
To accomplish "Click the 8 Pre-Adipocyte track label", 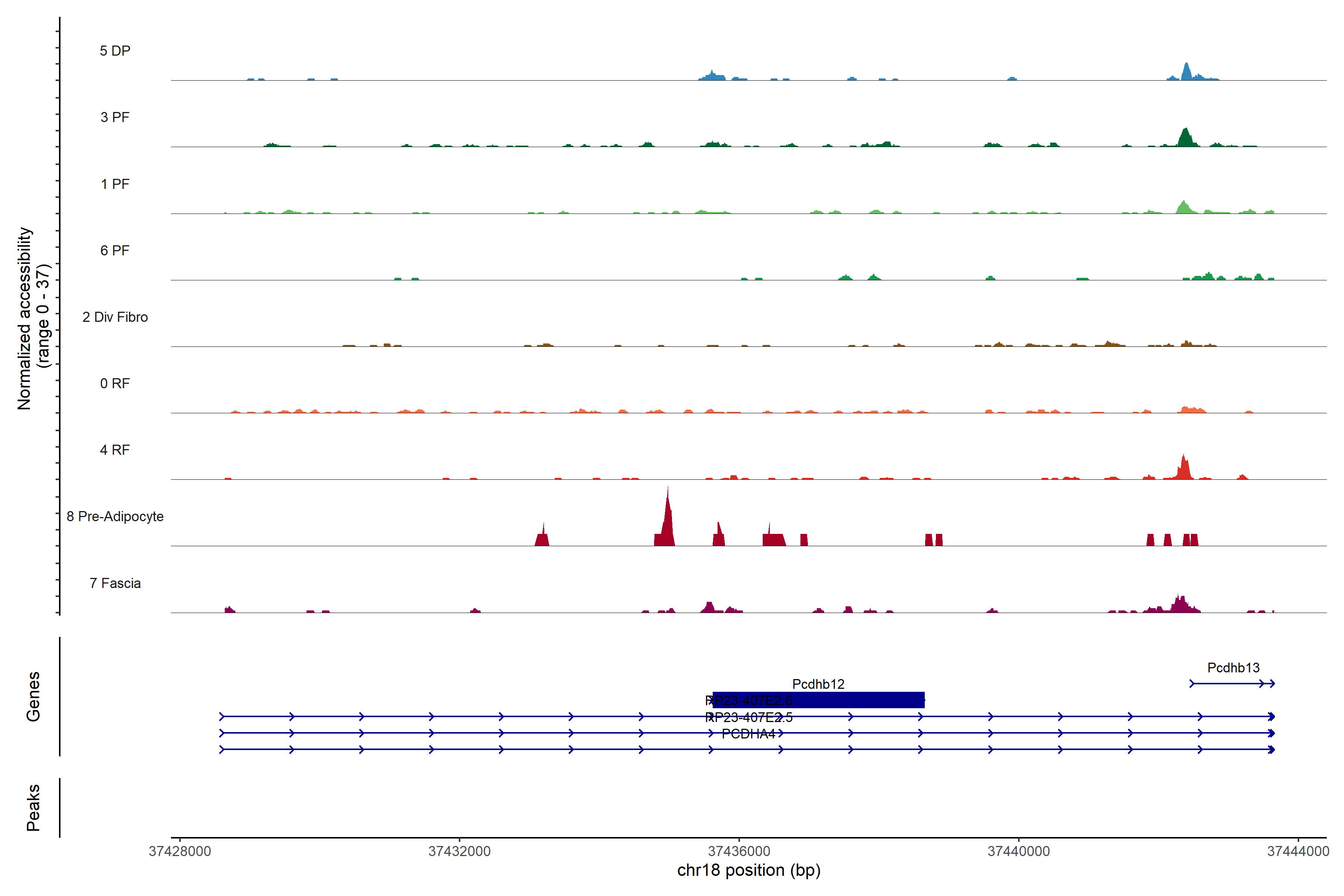I will click(x=115, y=516).
